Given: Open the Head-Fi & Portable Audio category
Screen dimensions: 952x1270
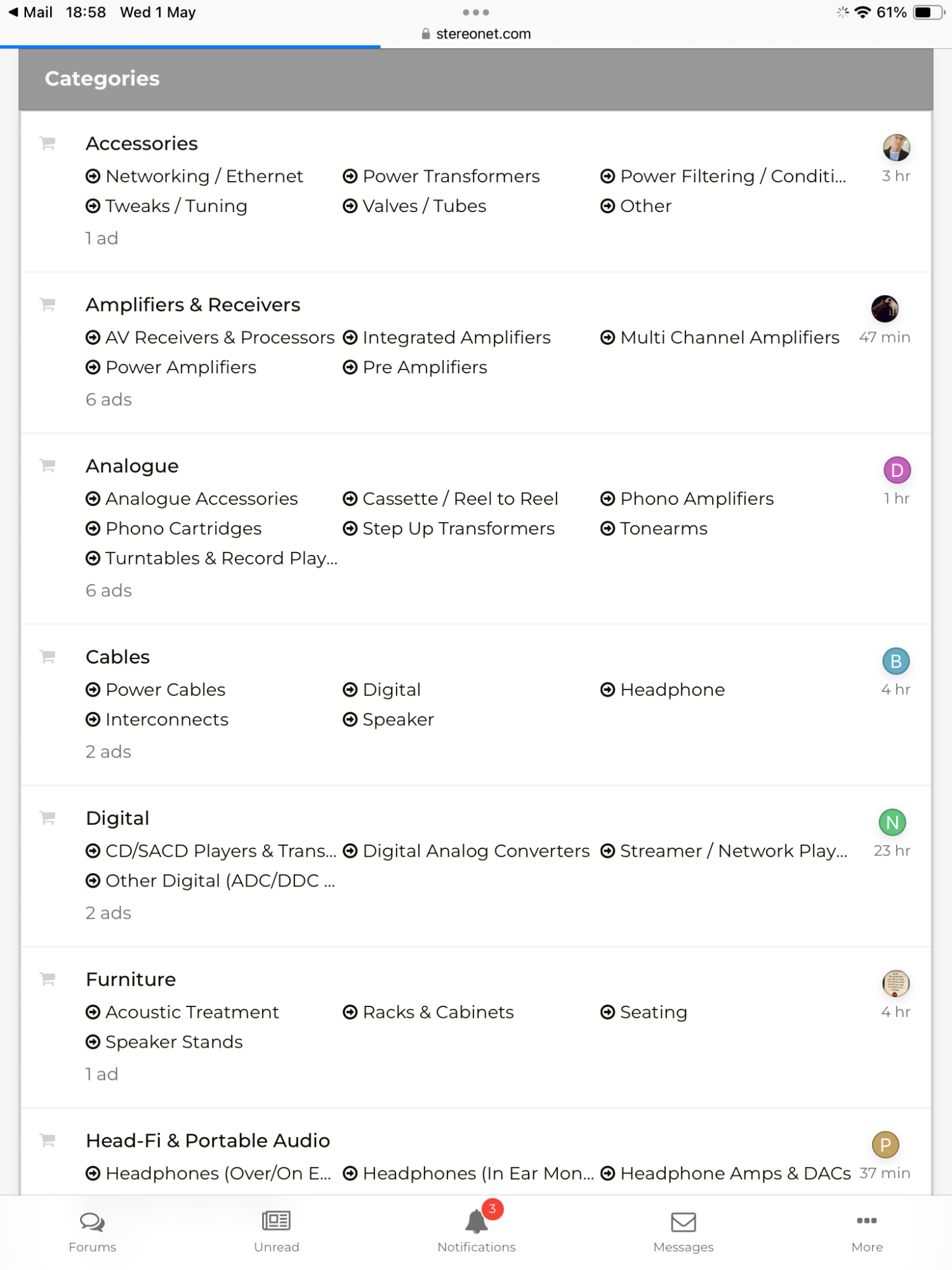Looking at the screenshot, I should tap(208, 1140).
